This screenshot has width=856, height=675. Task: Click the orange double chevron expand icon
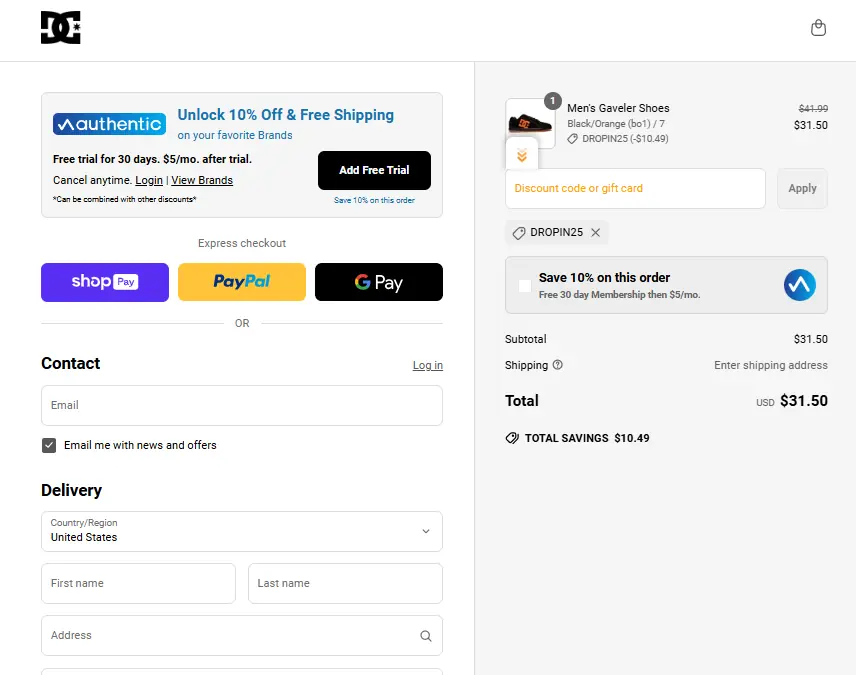pos(522,155)
